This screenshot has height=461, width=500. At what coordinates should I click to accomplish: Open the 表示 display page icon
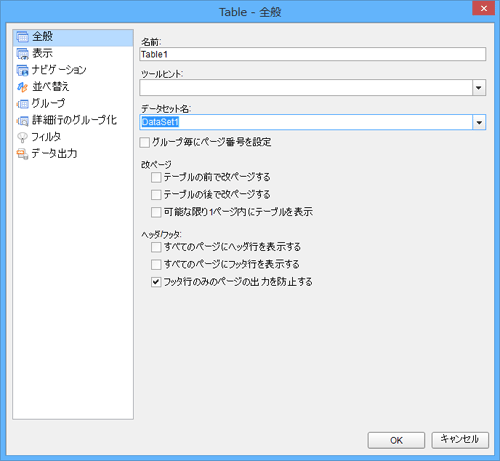(x=22, y=54)
